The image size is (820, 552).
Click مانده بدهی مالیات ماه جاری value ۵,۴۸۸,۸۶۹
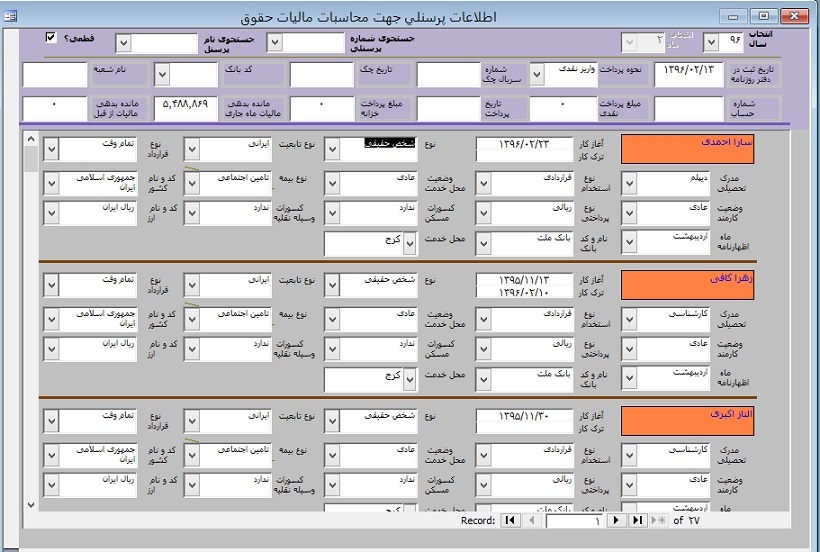point(186,109)
